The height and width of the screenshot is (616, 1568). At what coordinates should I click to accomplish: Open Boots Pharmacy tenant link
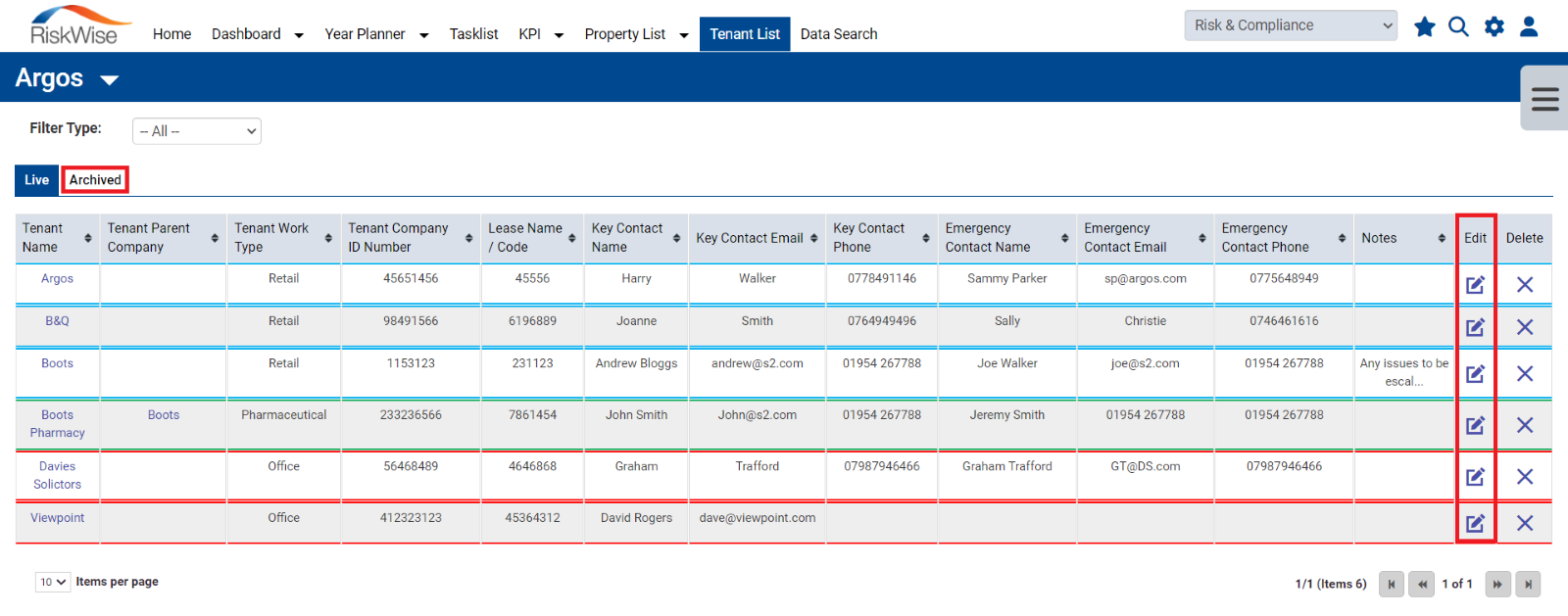pos(57,424)
